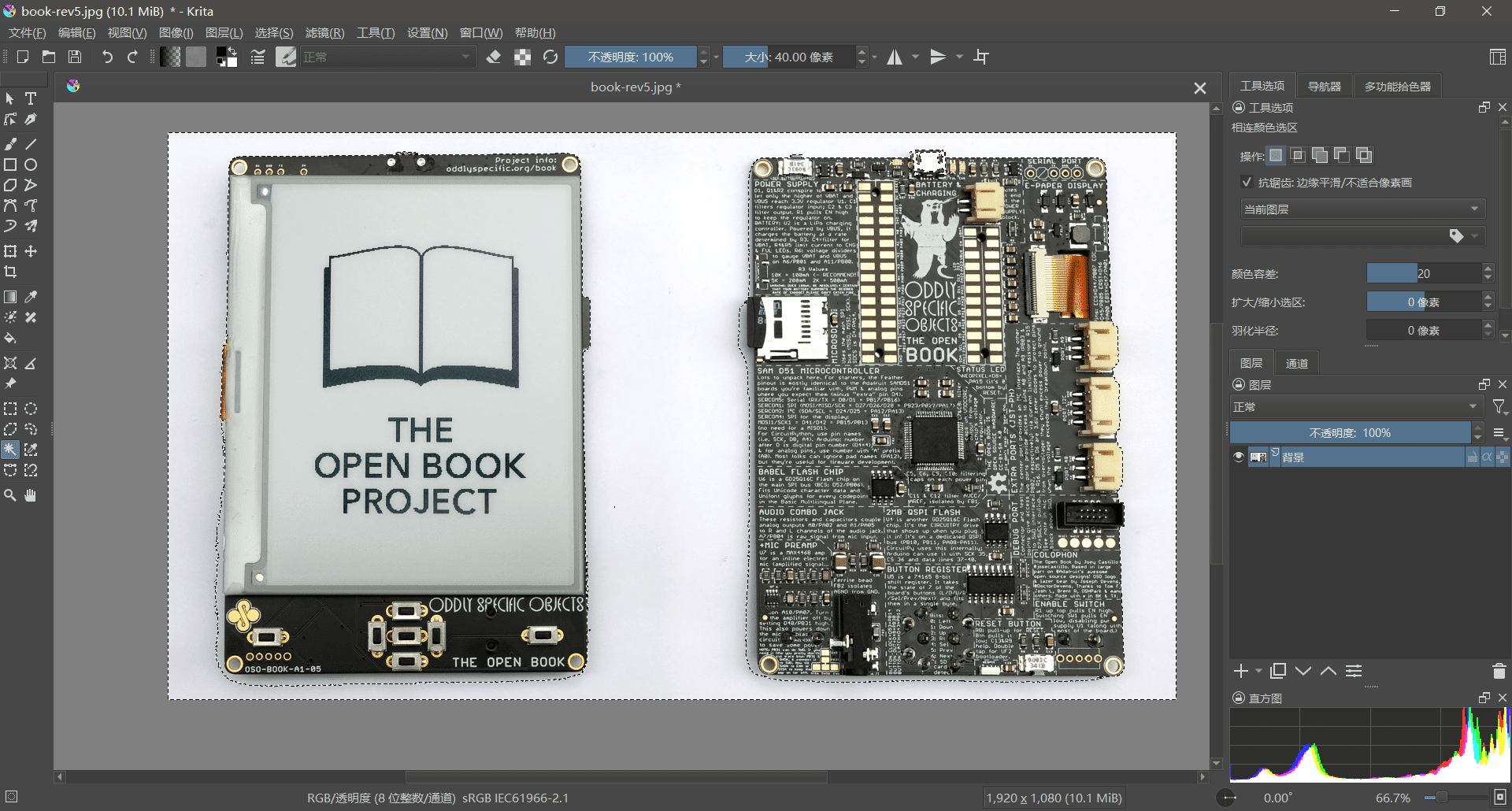Switch to the 通道 tab
This screenshot has height=811, width=1512.
[x=1296, y=363]
